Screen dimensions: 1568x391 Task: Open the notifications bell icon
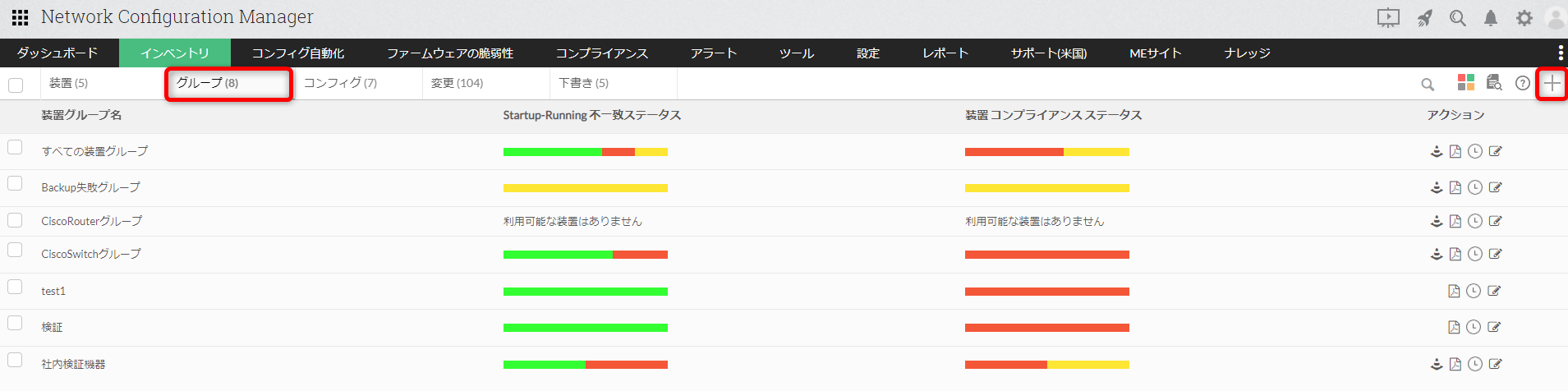click(1491, 17)
